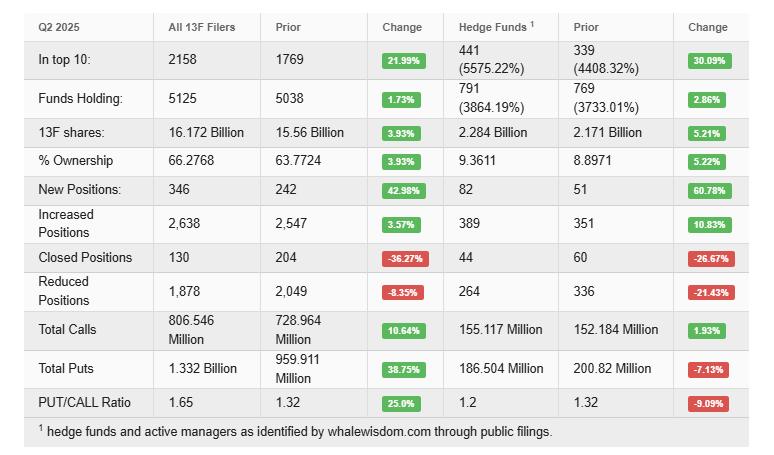Click the whalewisdom.com footnote text
Image resolution: width=774 pixels, height=455 pixels.
pos(294,432)
